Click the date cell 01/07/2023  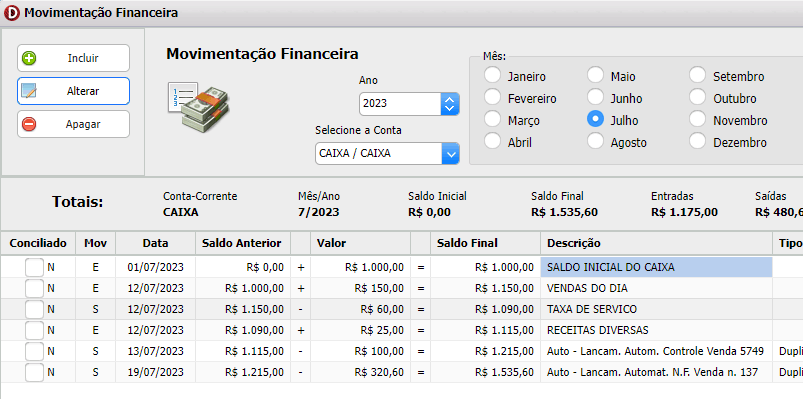point(156,267)
